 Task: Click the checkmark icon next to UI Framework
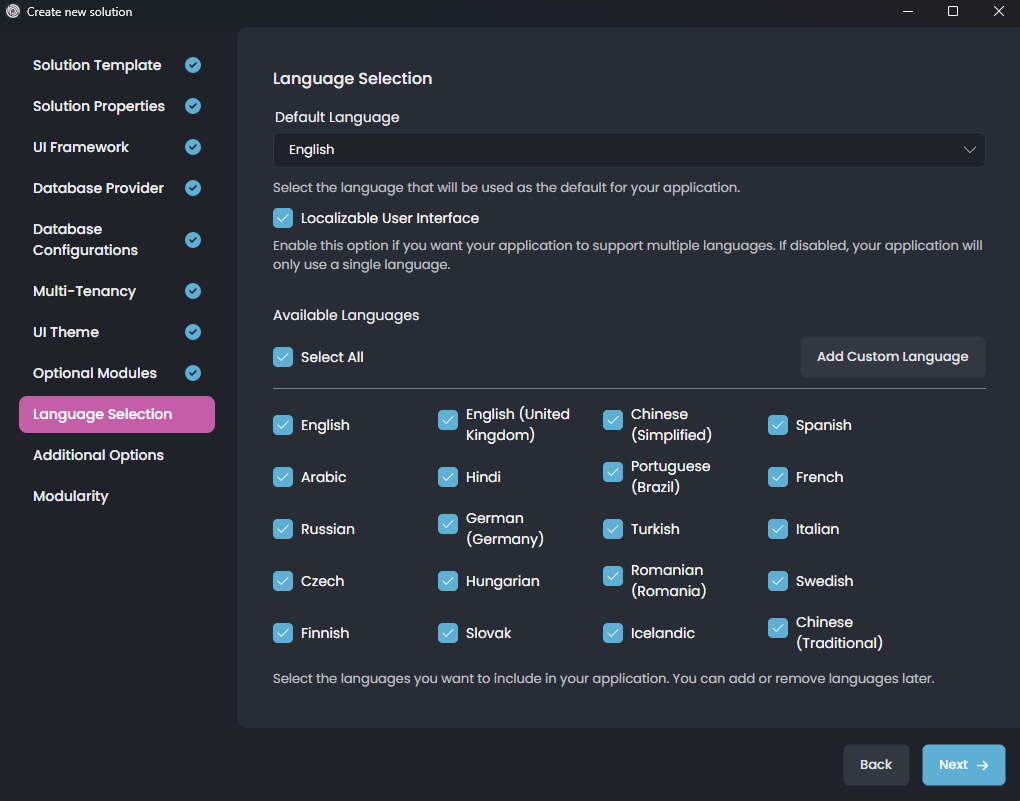tap(192, 147)
